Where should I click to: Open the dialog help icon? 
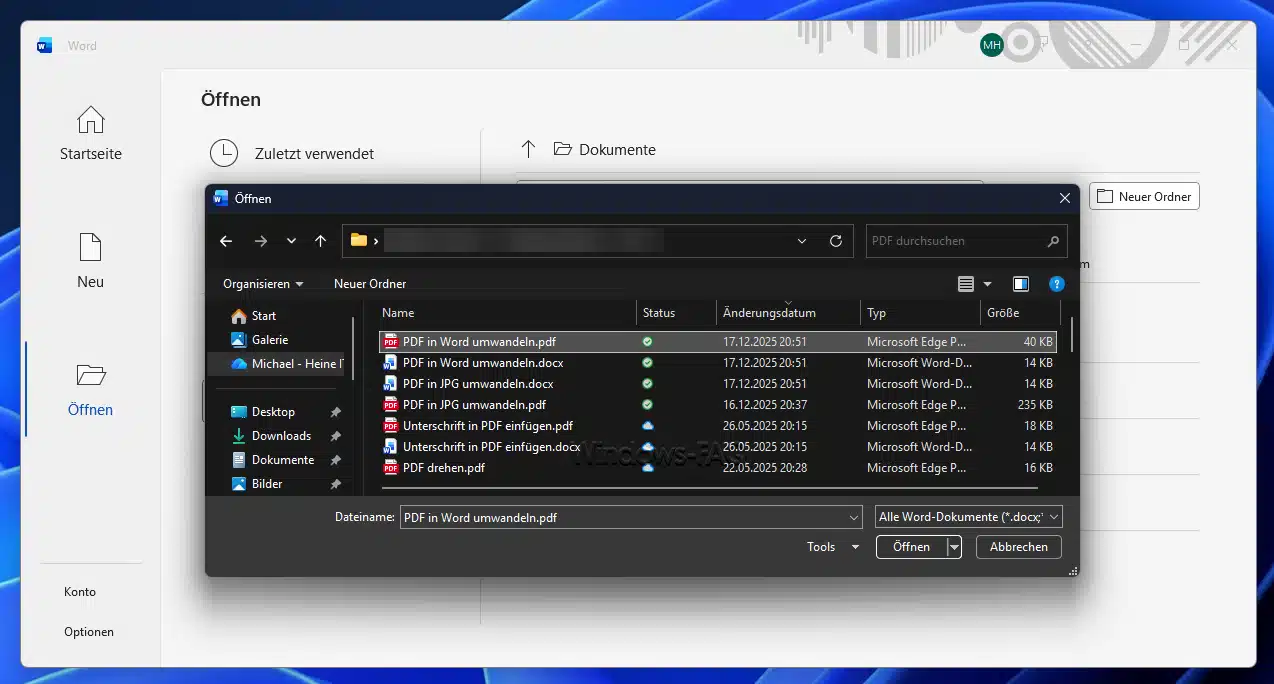tap(1056, 284)
